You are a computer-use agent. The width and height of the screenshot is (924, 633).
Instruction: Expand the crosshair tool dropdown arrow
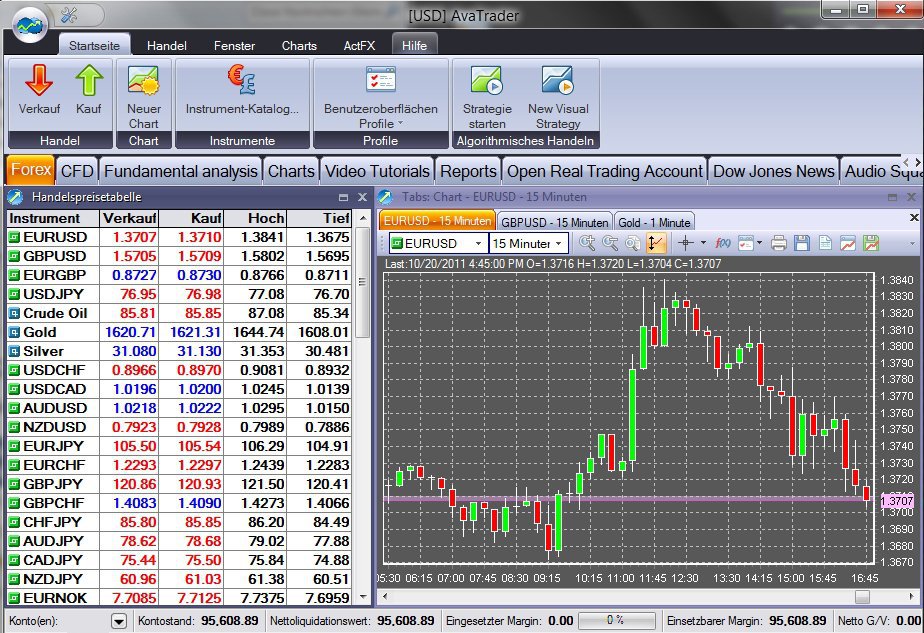click(x=703, y=243)
